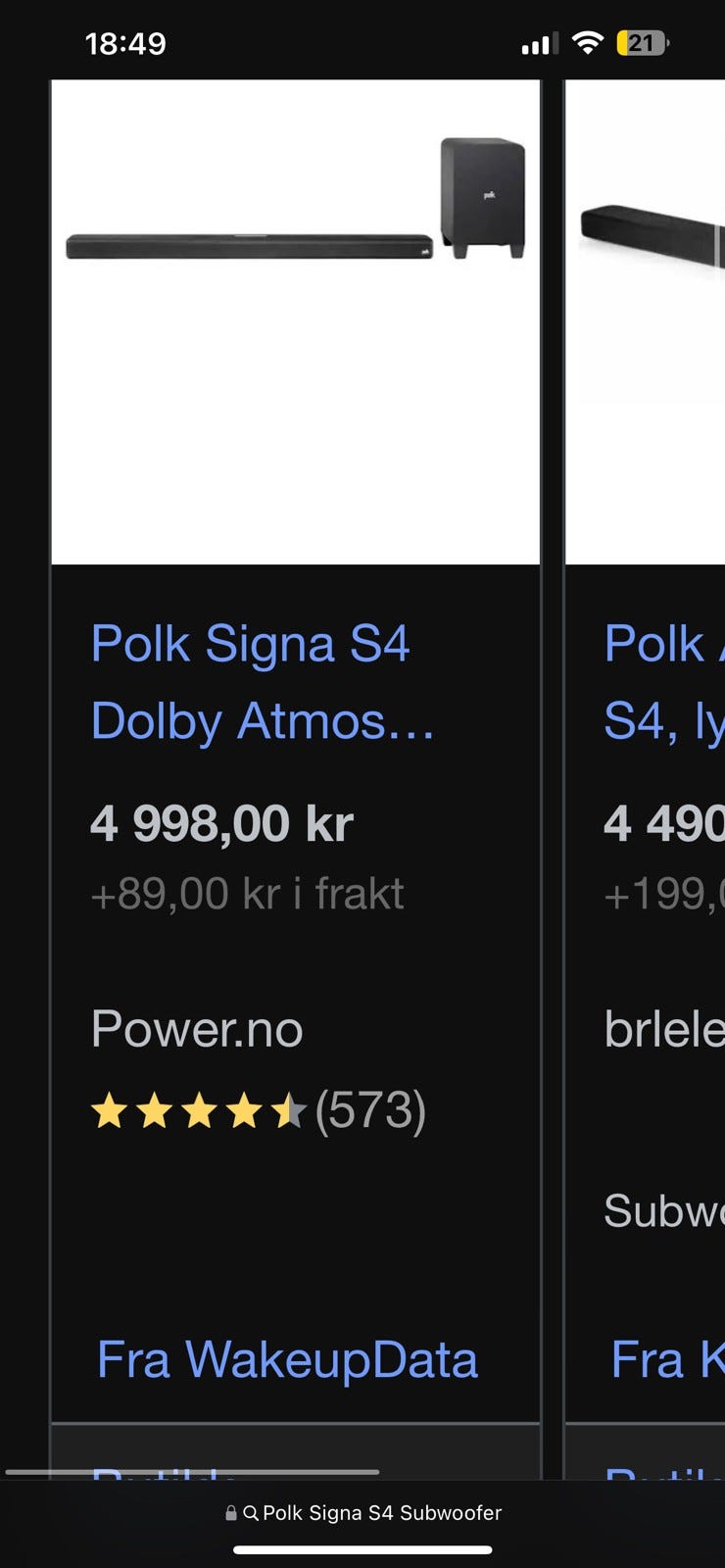The image size is (725, 1568).
Task: Click the 4 998,00 kr price
Action: (221, 823)
